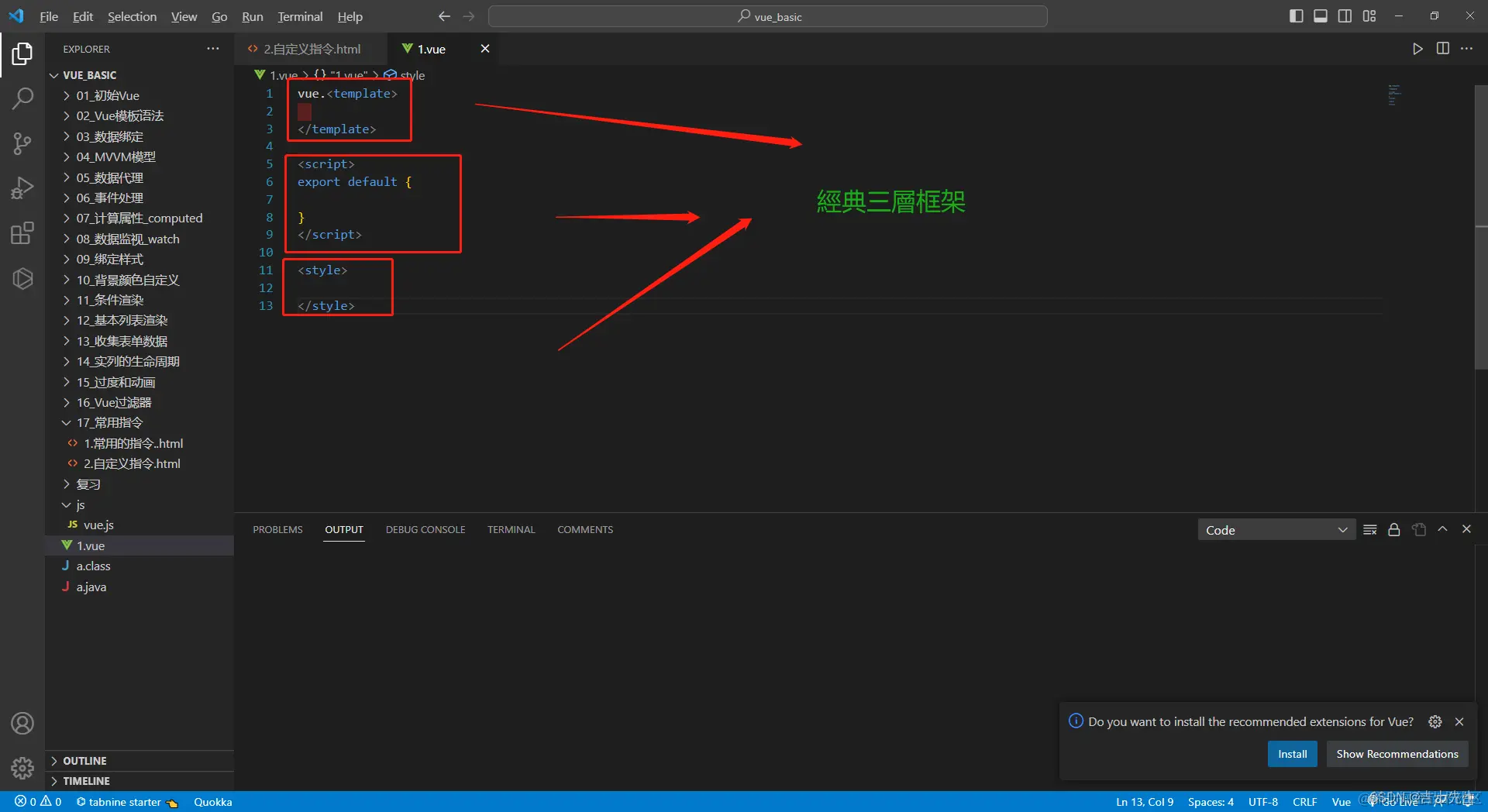Image resolution: width=1488 pixels, height=812 pixels.
Task: Click Show Recommendations button
Action: click(1397, 754)
